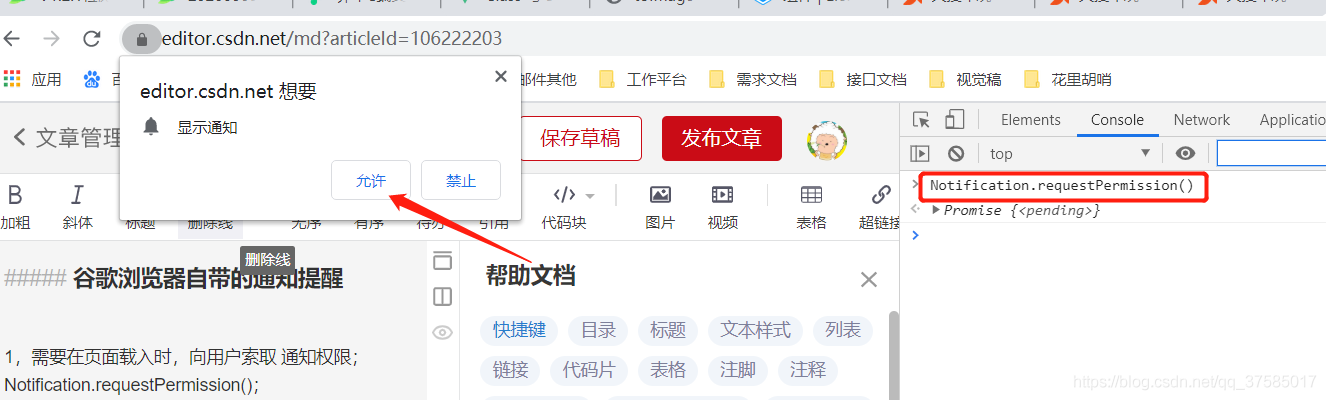The width and height of the screenshot is (1326, 400).
Task: Expand the code block dropdown arrow
Action: pyautogui.click(x=590, y=195)
